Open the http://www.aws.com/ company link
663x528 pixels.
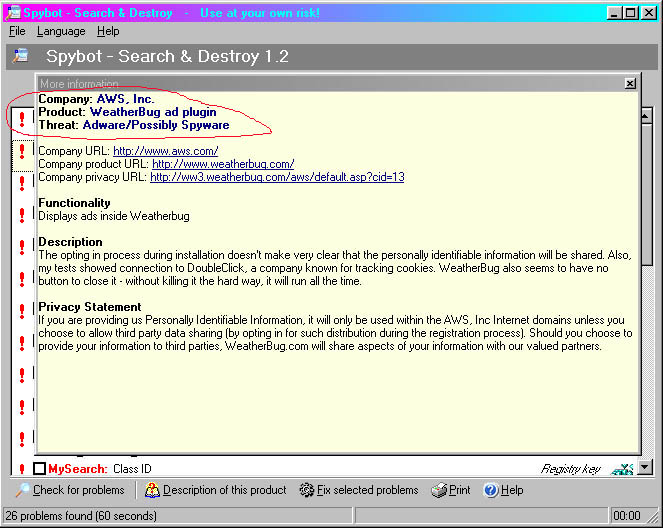(165, 151)
